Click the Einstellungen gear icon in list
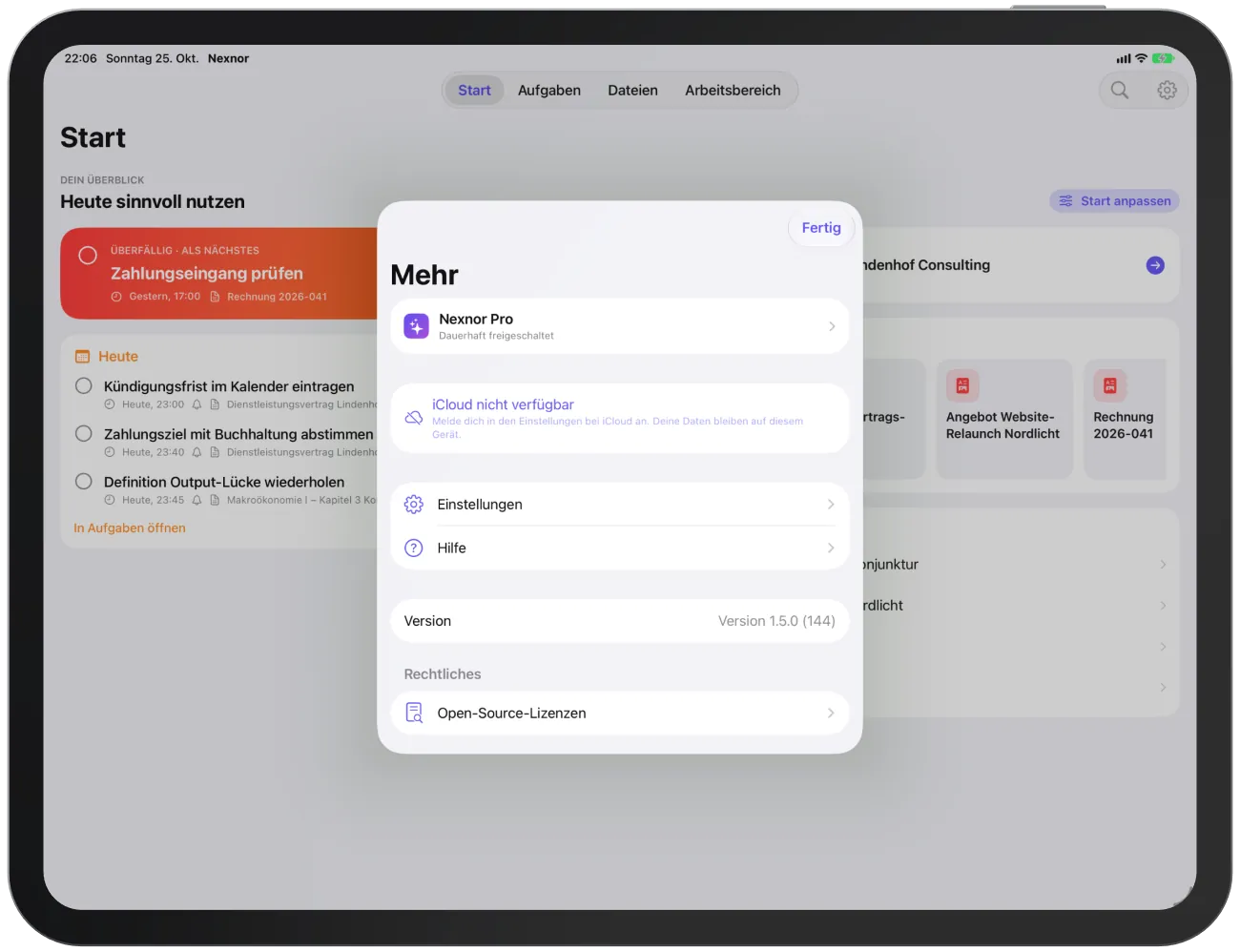The height and width of the screenshot is (952, 1240). [x=414, y=505]
